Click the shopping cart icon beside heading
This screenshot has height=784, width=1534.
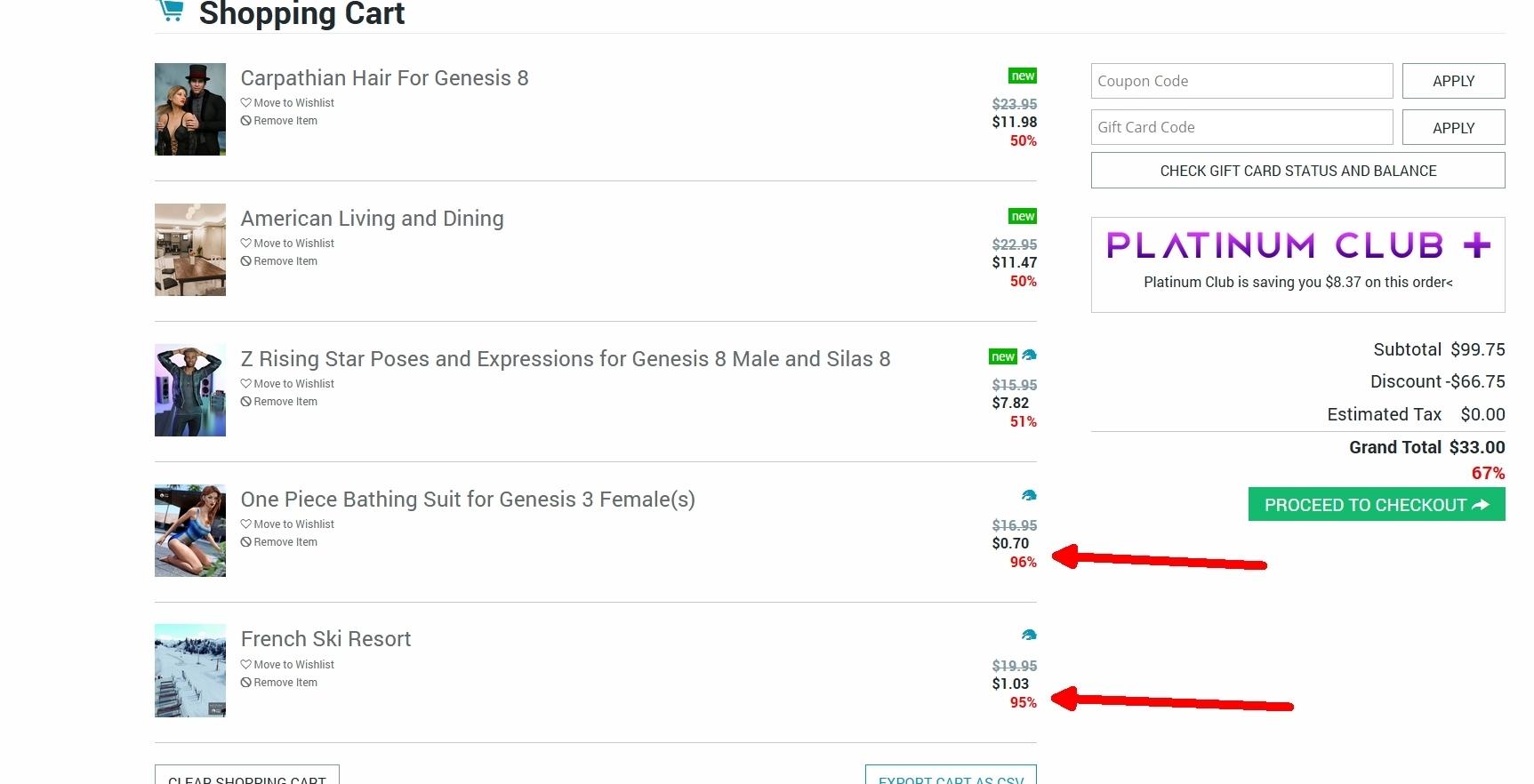pyautogui.click(x=170, y=11)
